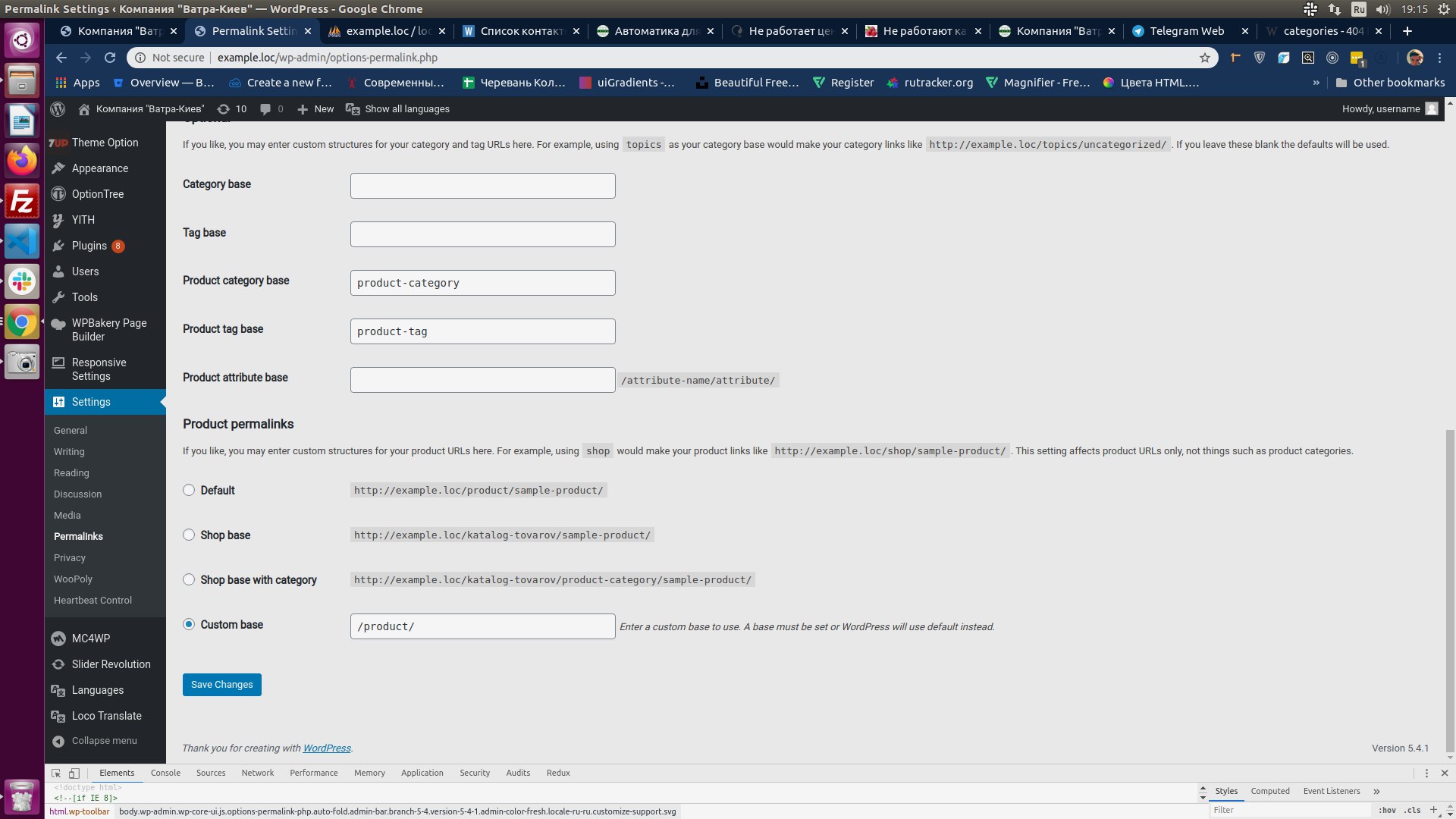Select Shop base with category radio

pos(189,579)
